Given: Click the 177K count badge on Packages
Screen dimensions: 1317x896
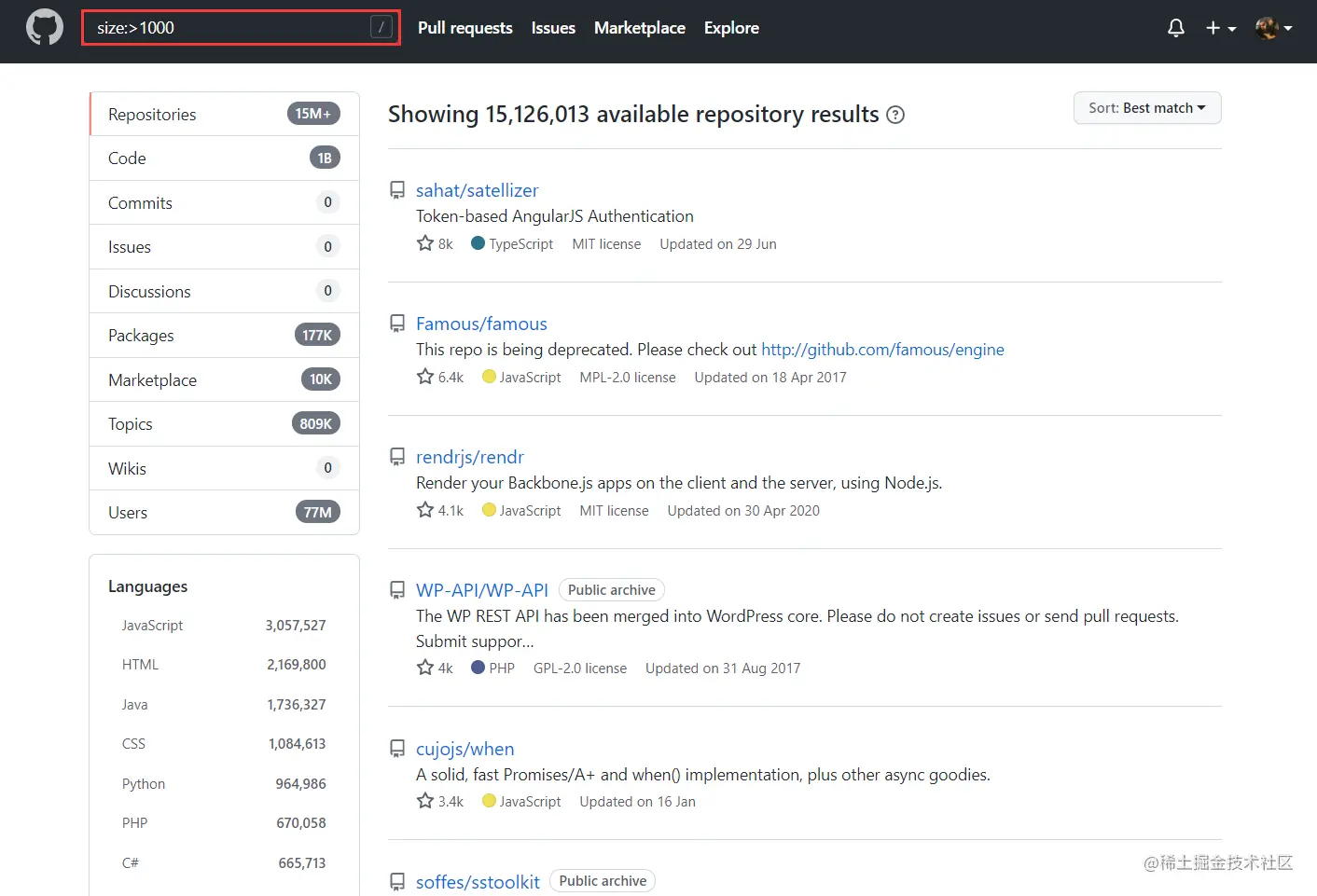Looking at the screenshot, I should click(x=317, y=336).
